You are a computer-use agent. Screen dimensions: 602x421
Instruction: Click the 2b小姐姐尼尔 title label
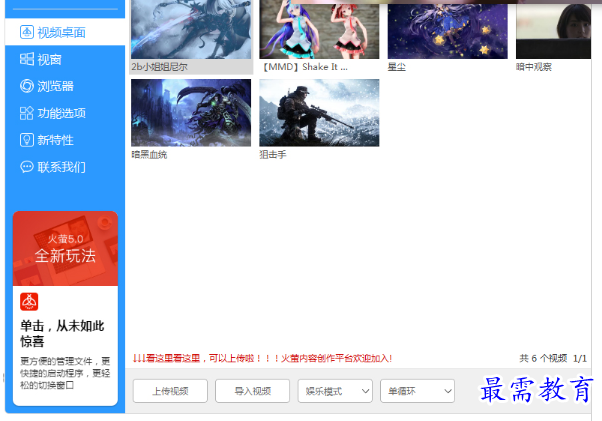pyautogui.click(x=159, y=67)
